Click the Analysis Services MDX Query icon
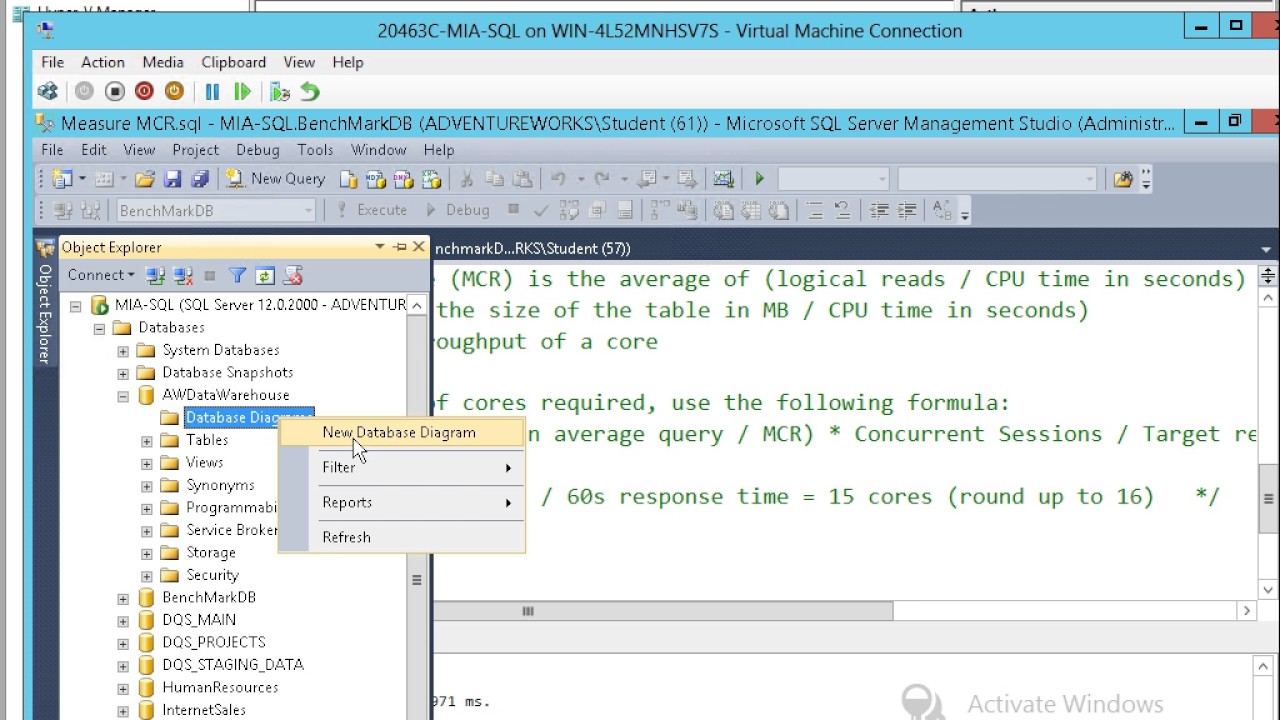The height and width of the screenshot is (720, 1280). [x=376, y=179]
